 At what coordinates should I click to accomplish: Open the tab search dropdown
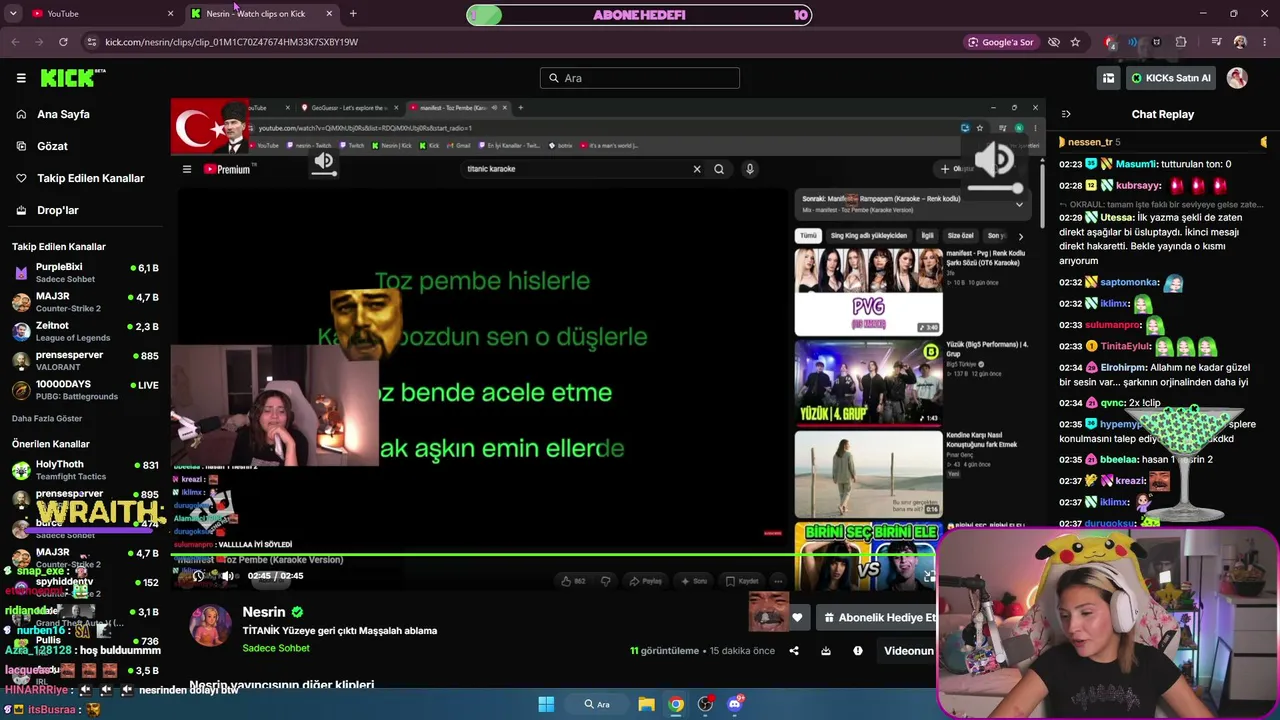pos(13,13)
